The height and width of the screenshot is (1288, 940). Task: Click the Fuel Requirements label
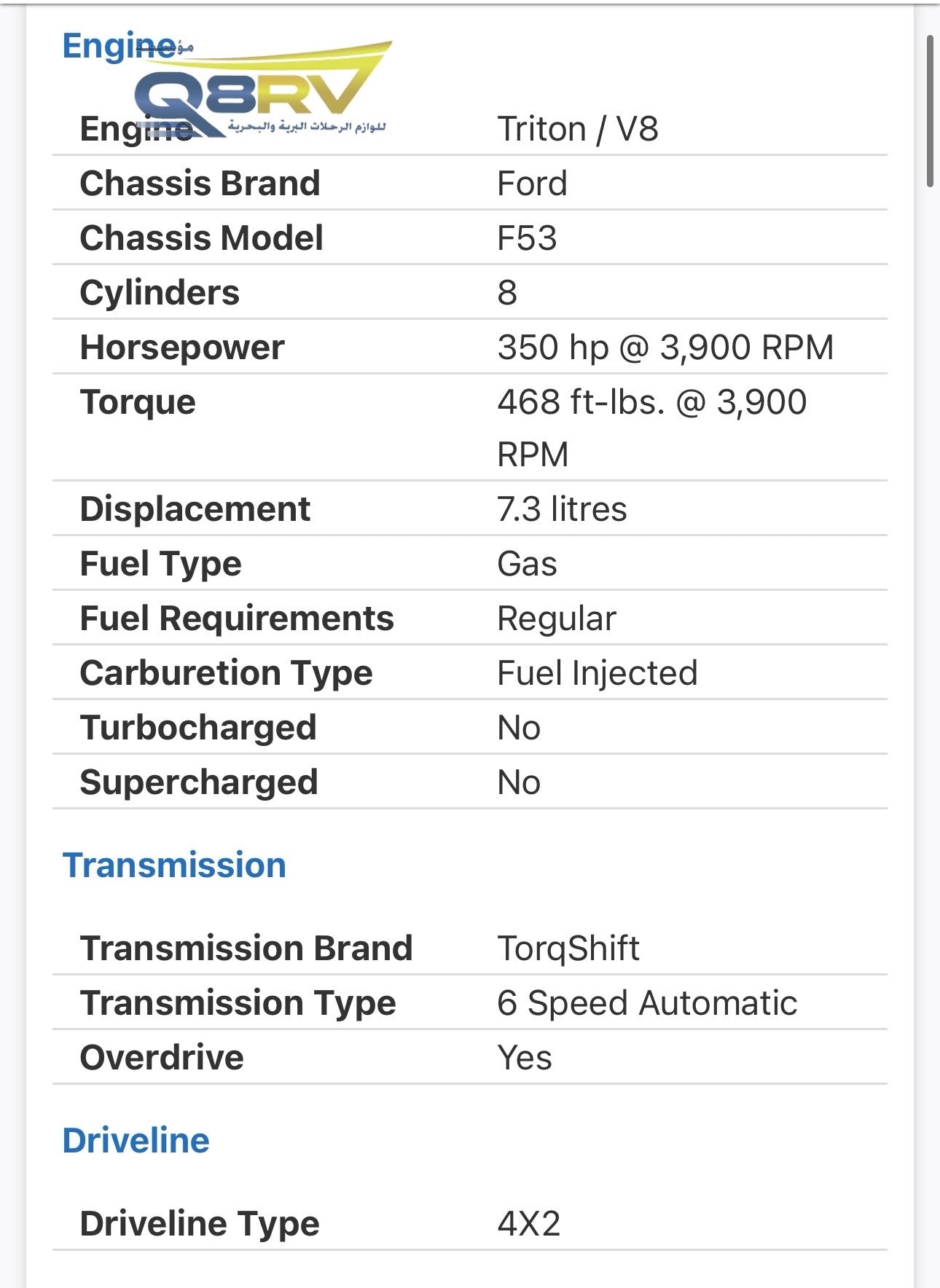(237, 619)
